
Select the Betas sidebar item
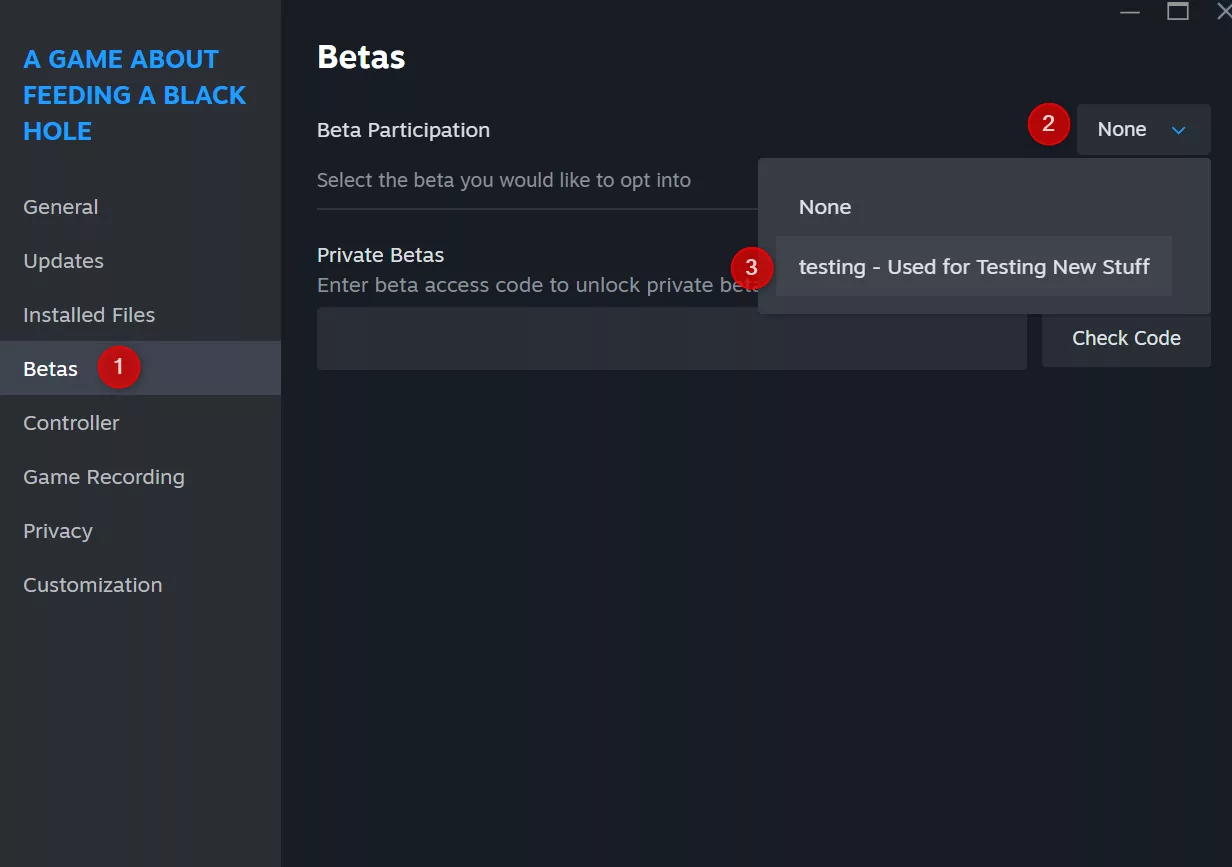point(51,369)
